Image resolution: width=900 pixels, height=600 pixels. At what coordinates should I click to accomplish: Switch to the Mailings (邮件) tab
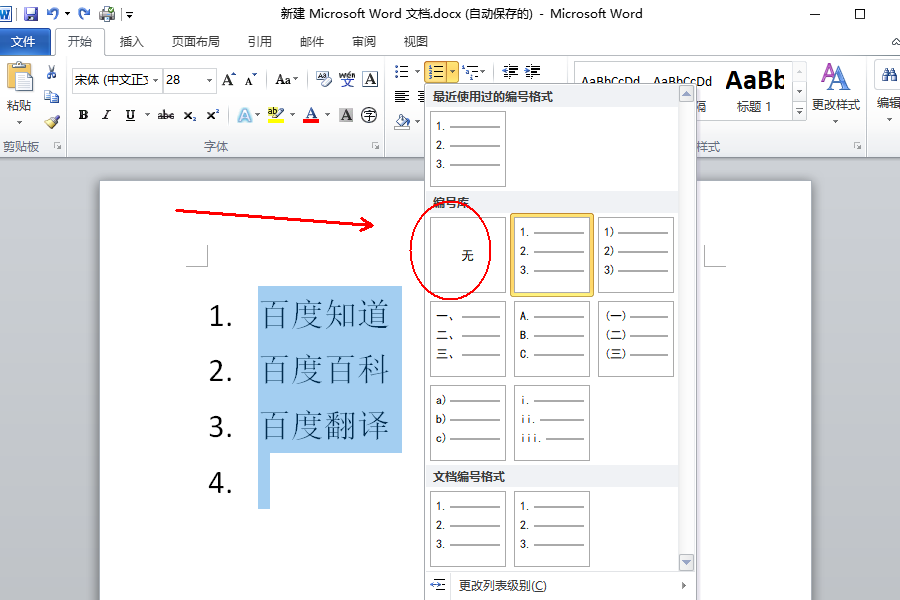pyautogui.click(x=312, y=41)
